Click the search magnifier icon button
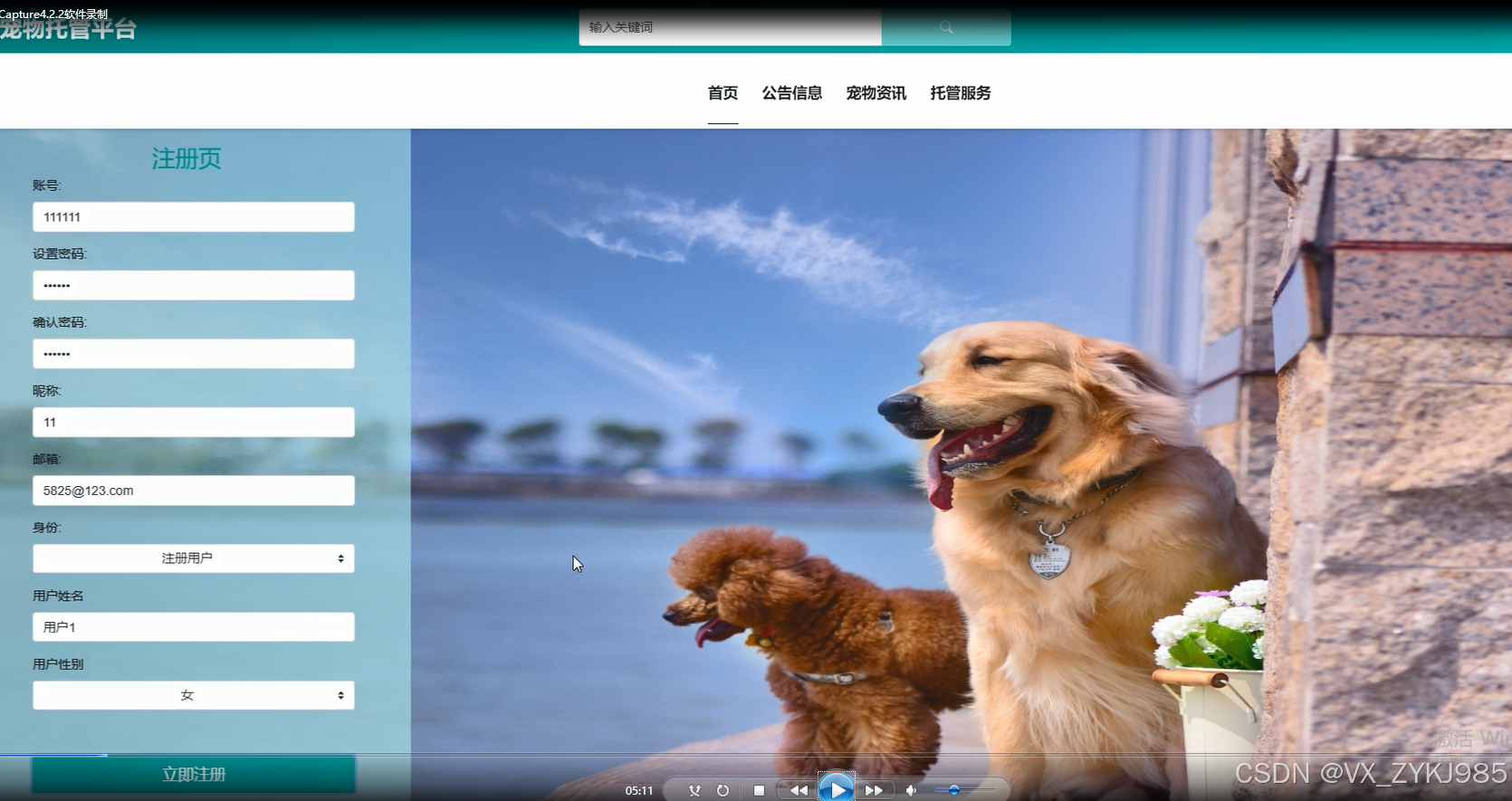 pos(946,27)
